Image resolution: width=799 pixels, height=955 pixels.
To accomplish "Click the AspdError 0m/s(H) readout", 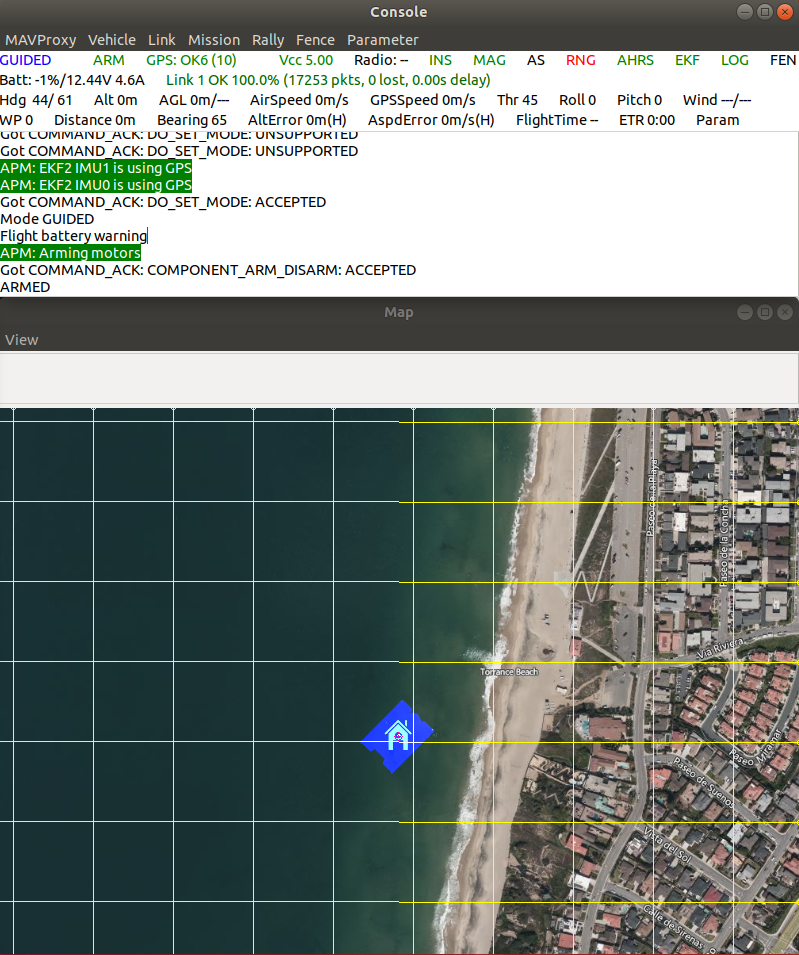I will click(x=431, y=121).
